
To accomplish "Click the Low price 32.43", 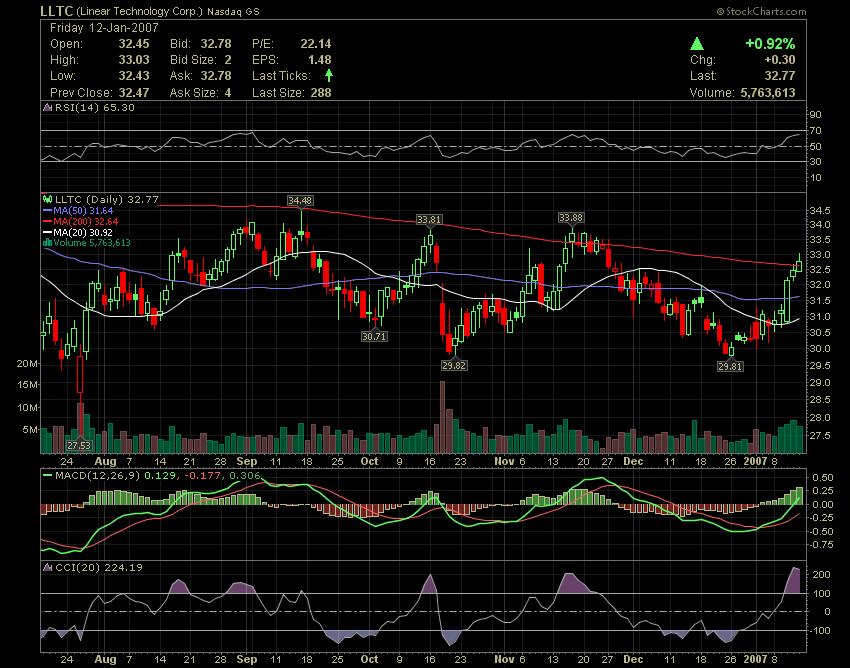I will [134, 76].
